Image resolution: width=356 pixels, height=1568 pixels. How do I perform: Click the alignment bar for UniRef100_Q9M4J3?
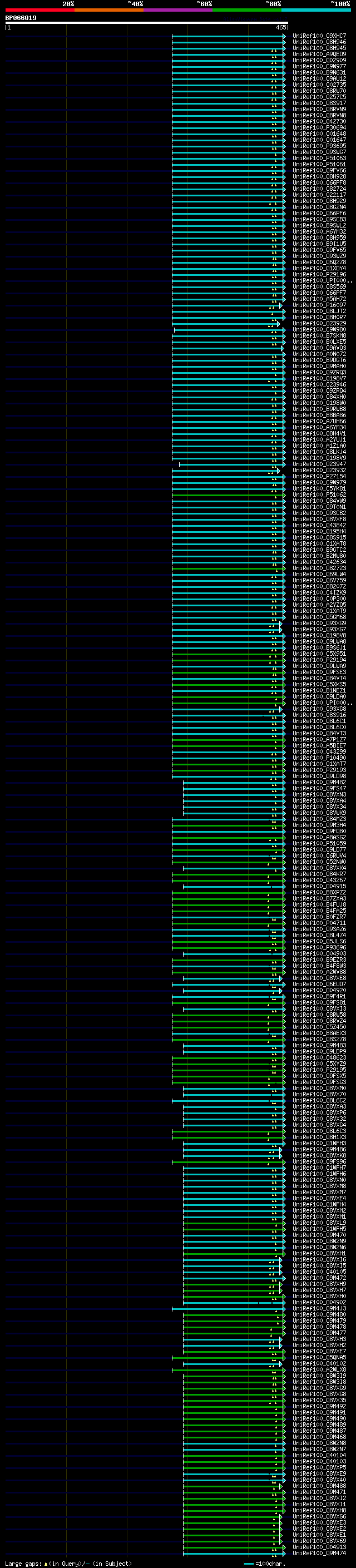coord(228,1308)
